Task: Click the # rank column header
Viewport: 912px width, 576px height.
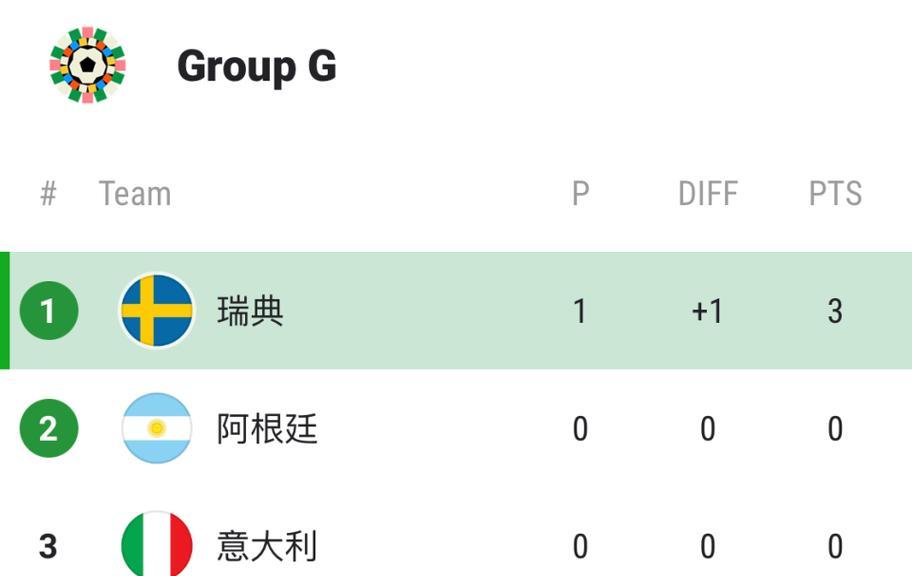Action: [x=49, y=193]
